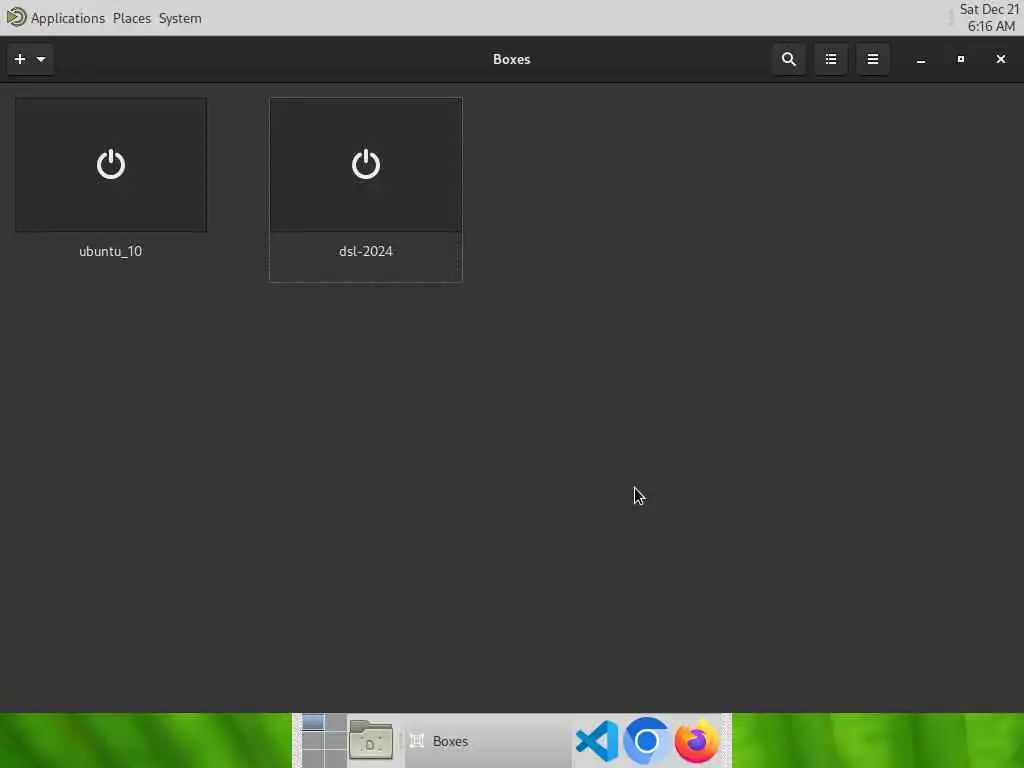Open the clock showing Sat Dec 21
Viewport: 1024px width, 768px height.
[989, 18]
